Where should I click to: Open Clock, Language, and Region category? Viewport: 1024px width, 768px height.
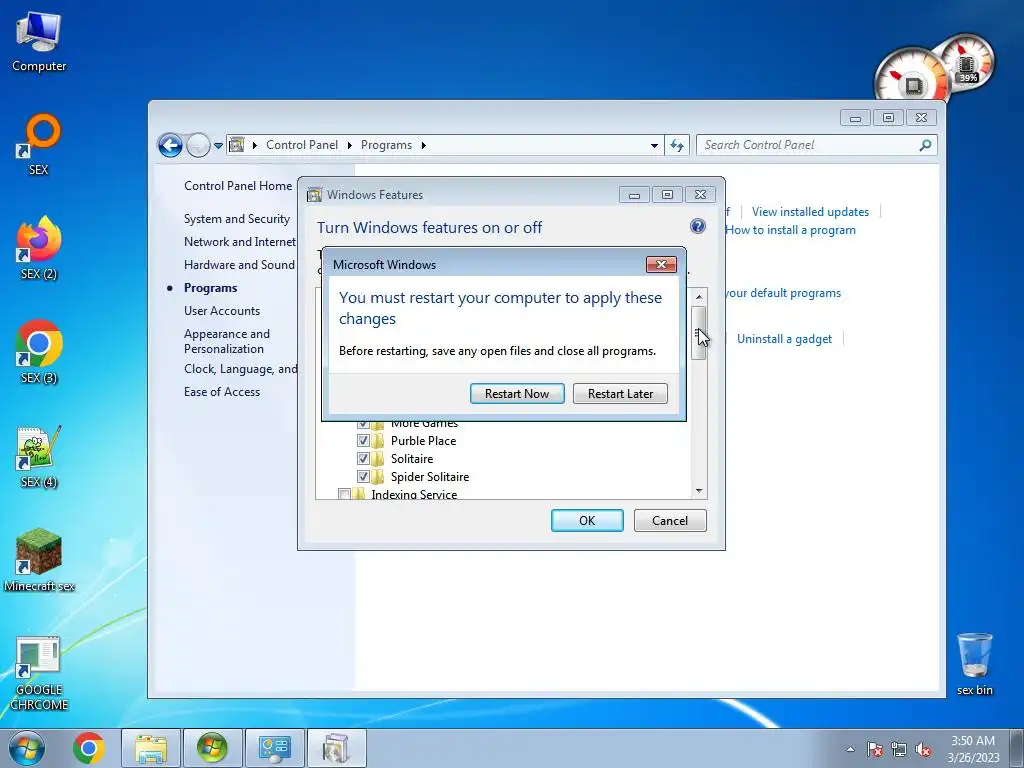pyautogui.click(x=240, y=369)
